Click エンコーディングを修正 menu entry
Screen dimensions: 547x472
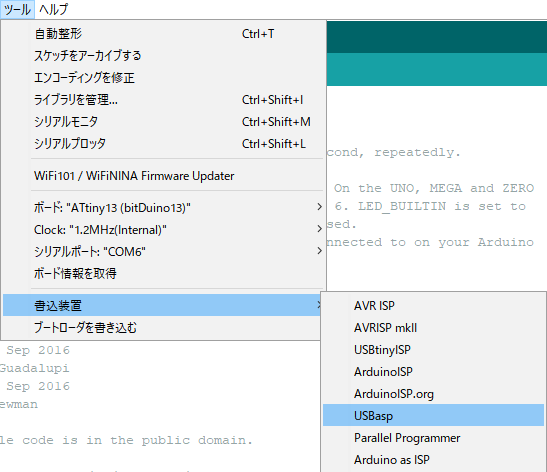(164, 78)
